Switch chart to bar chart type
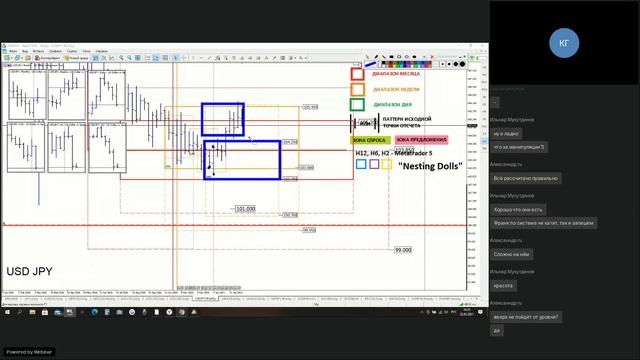The height and width of the screenshot is (360, 640). [x=96, y=58]
